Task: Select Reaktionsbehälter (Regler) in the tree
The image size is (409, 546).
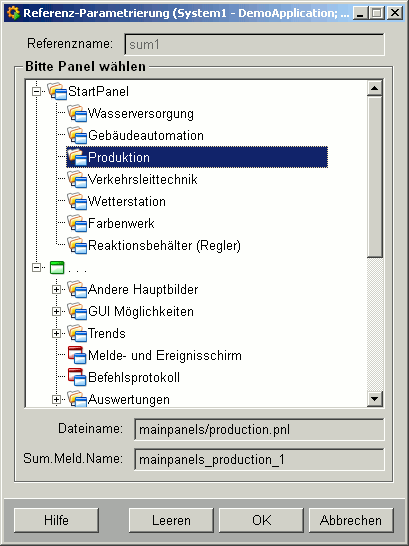Action: (164, 245)
